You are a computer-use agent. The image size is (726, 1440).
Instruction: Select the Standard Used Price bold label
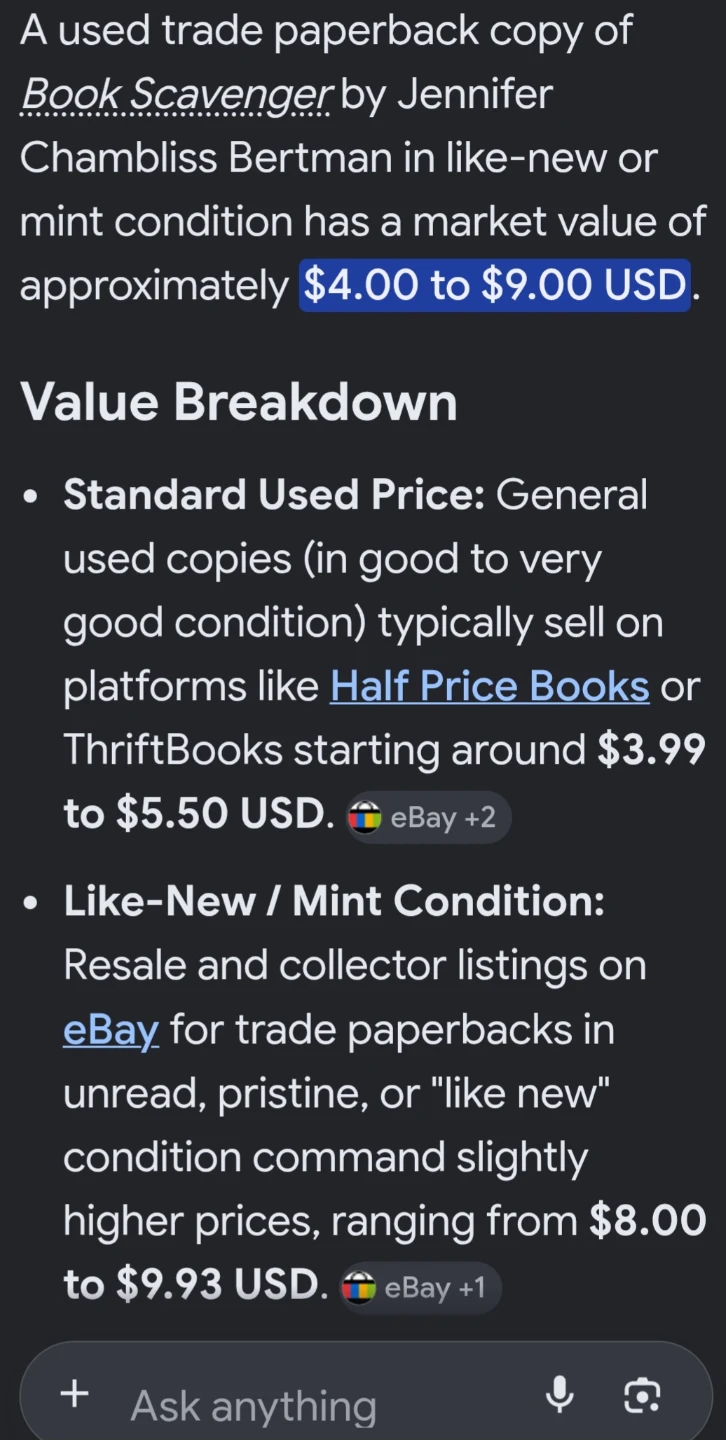(x=274, y=494)
